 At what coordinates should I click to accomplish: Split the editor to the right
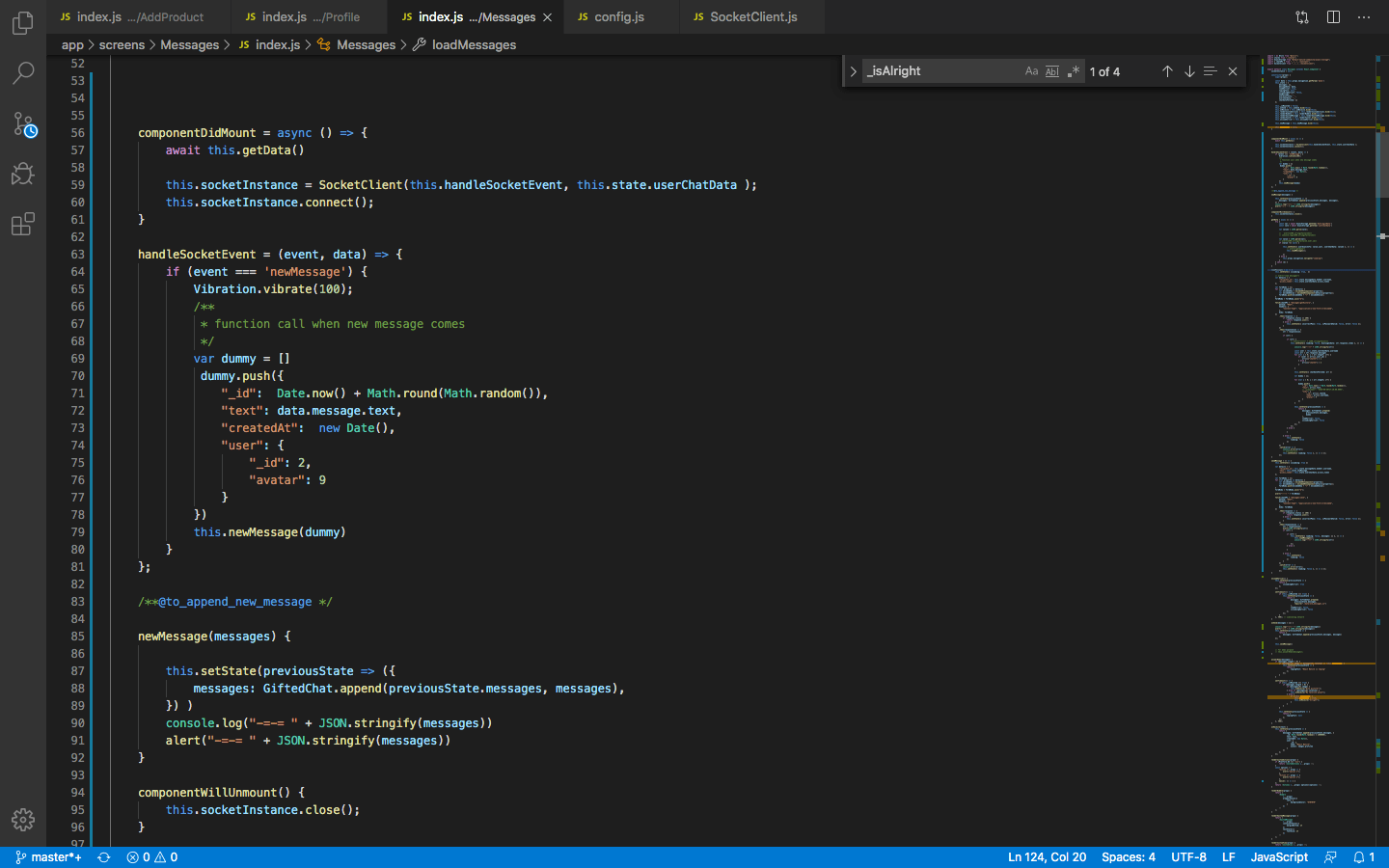tap(1333, 17)
